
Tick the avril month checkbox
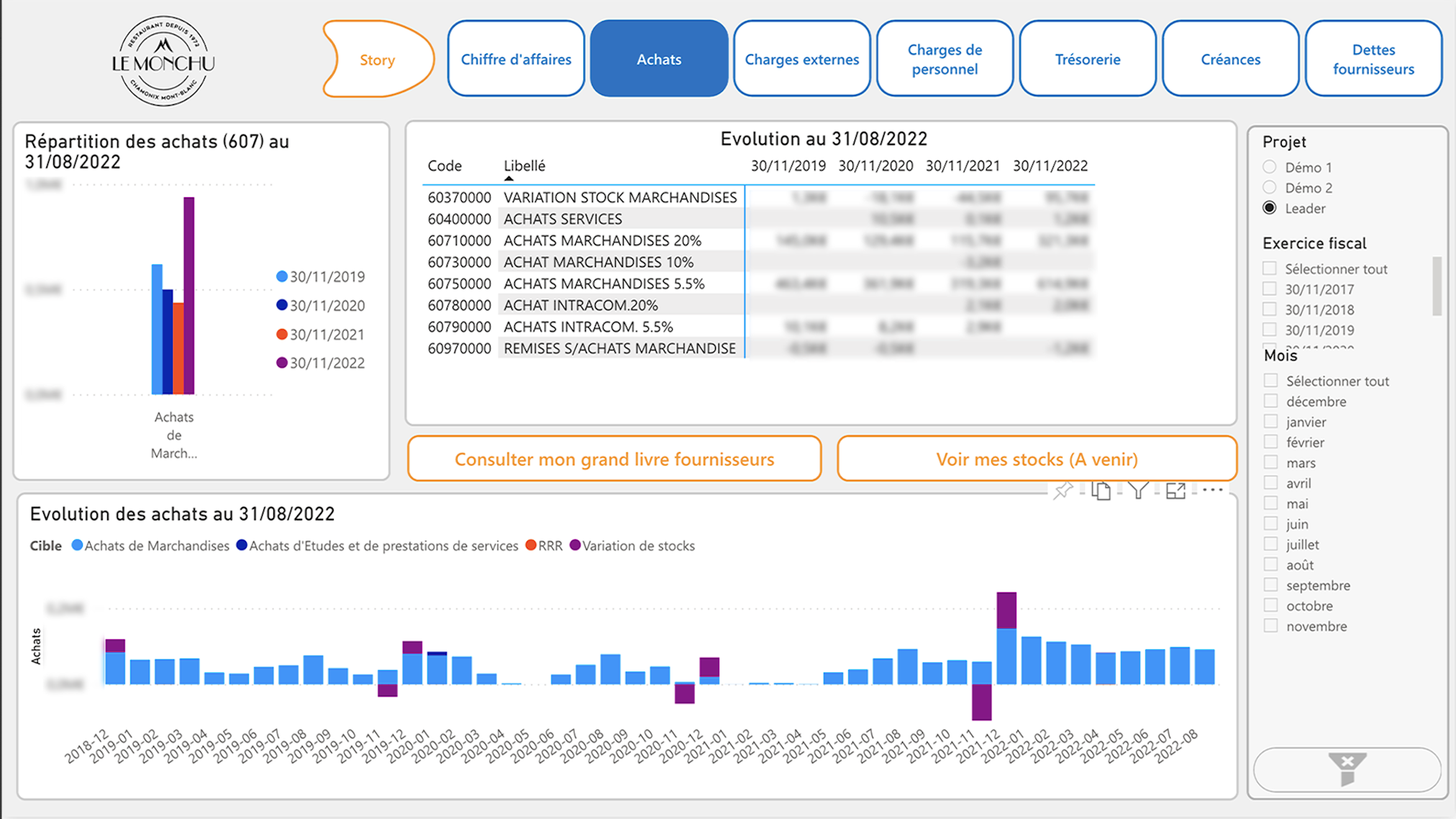(1271, 482)
